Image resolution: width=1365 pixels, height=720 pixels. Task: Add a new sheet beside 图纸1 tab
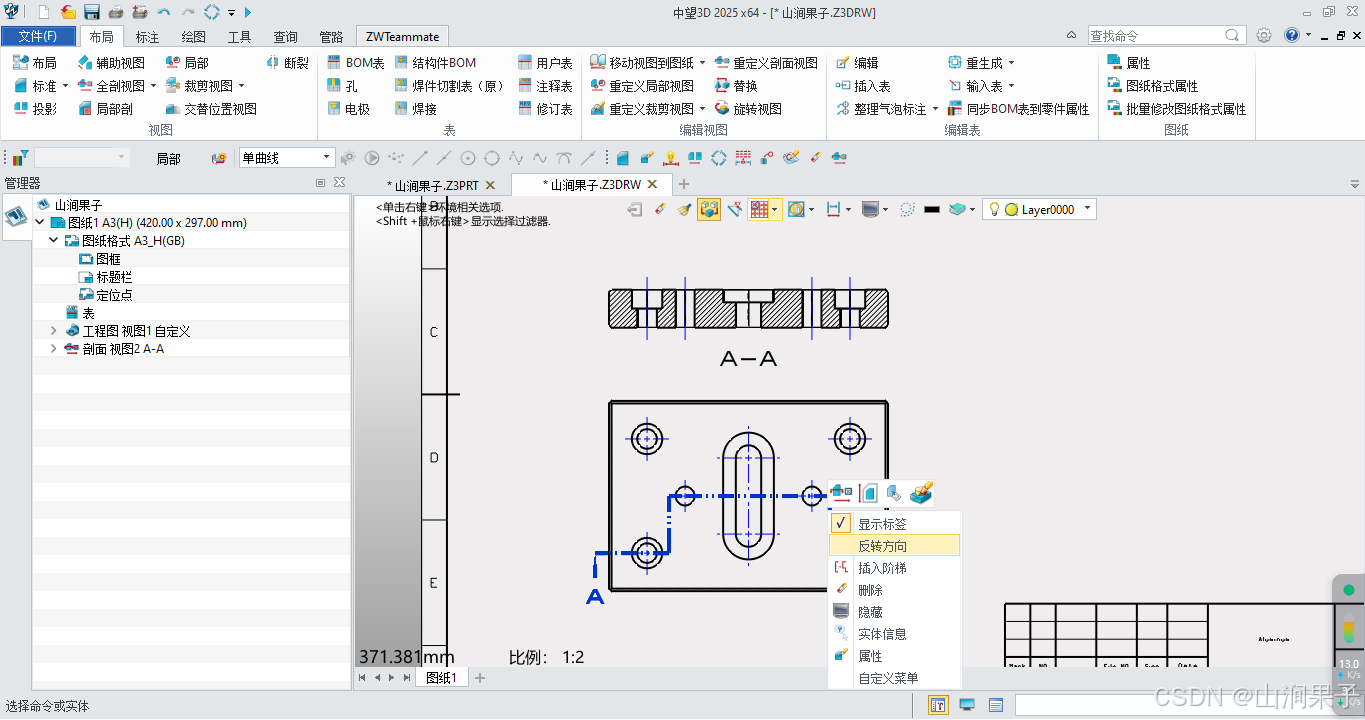pyautogui.click(x=480, y=678)
